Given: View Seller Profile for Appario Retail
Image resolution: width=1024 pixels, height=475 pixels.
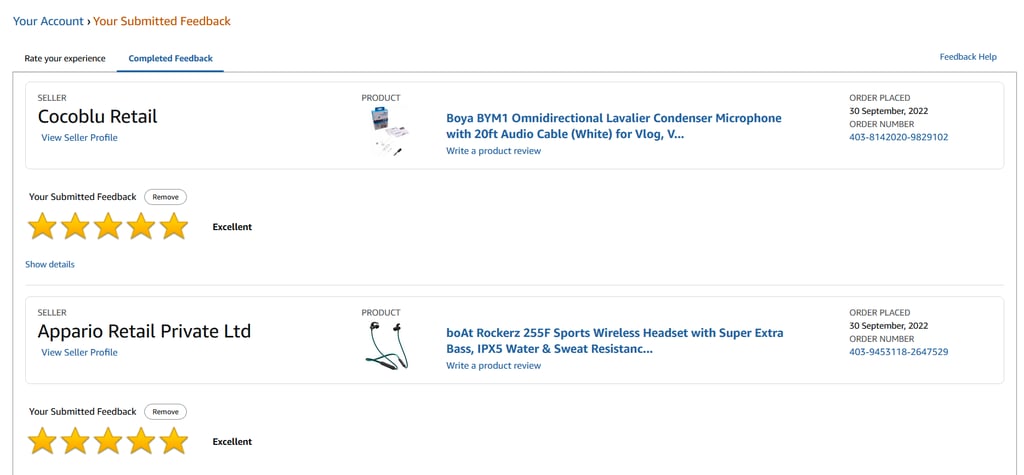Looking at the screenshot, I should click(79, 352).
